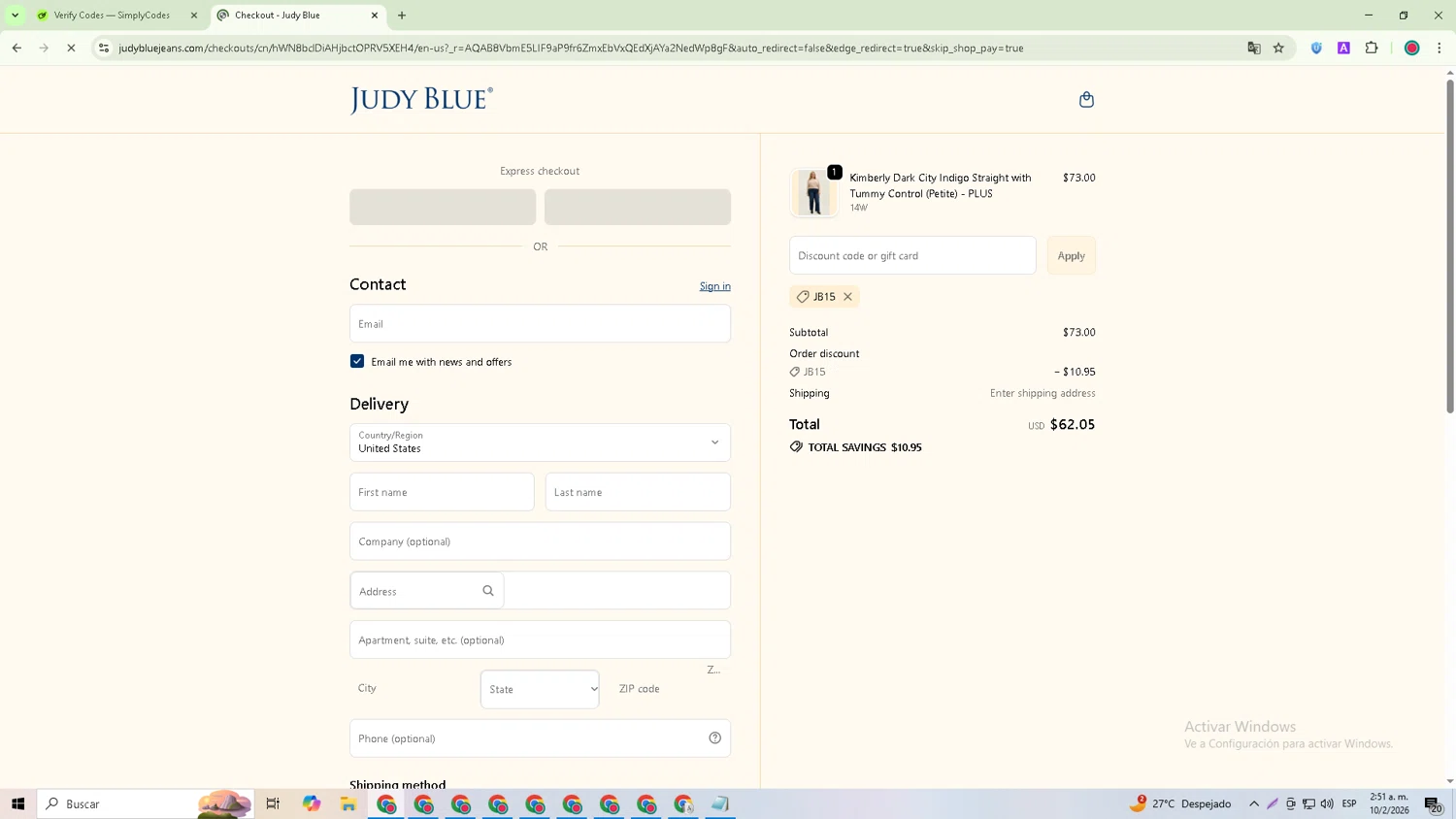
Task: Open the purple A extension icon
Action: coord(1343,48)
